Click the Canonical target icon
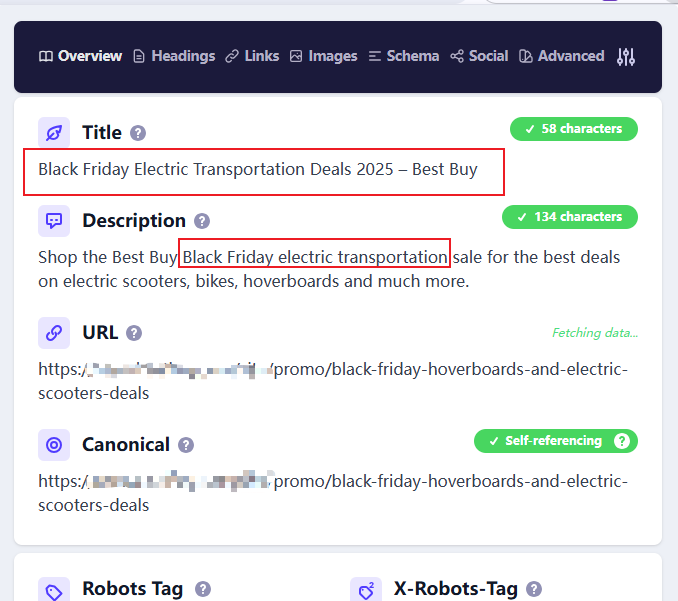The height and width of the screenshot is (601, 678). [x=54, y=445]
